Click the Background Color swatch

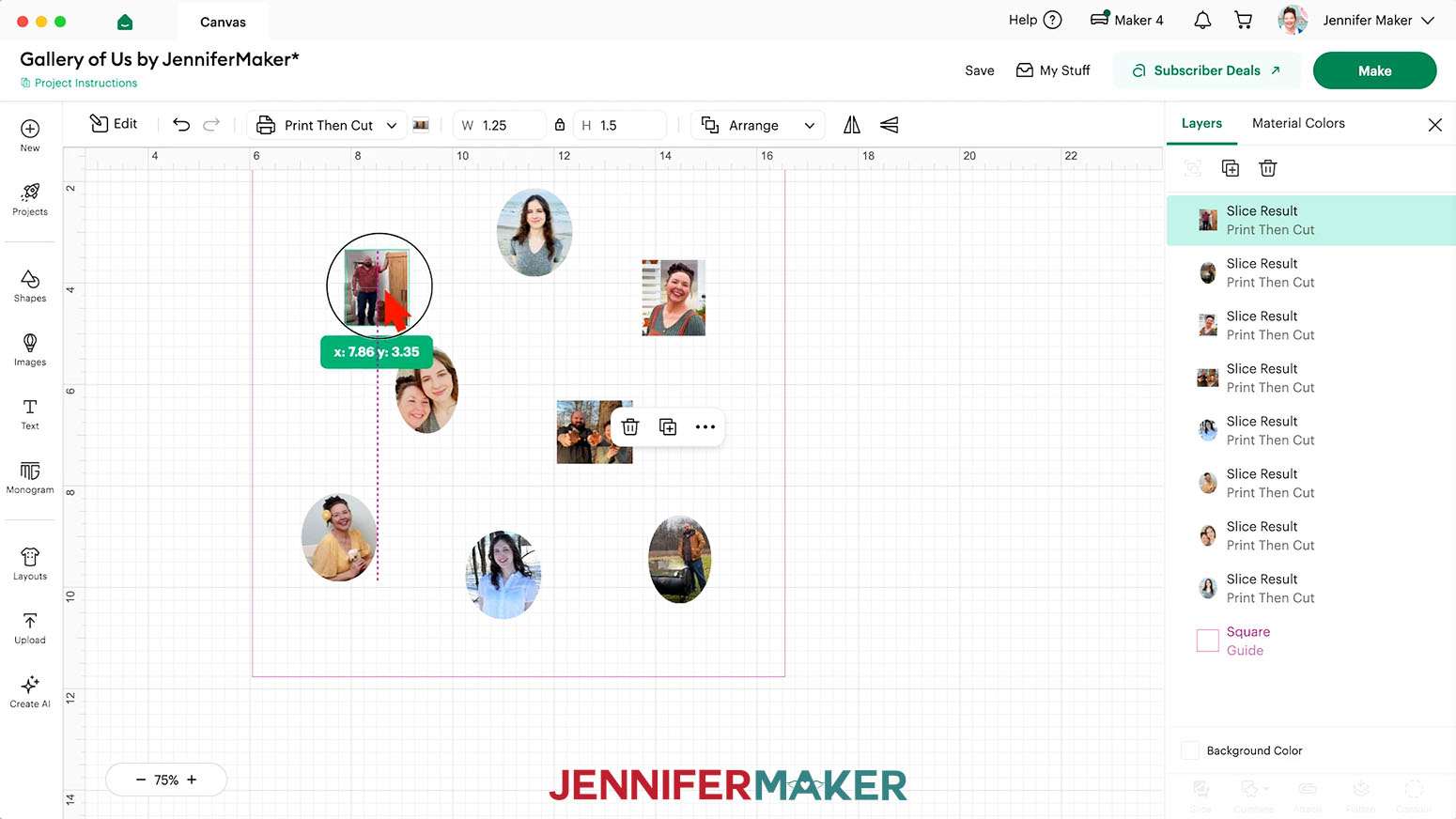pos(1190,750)
